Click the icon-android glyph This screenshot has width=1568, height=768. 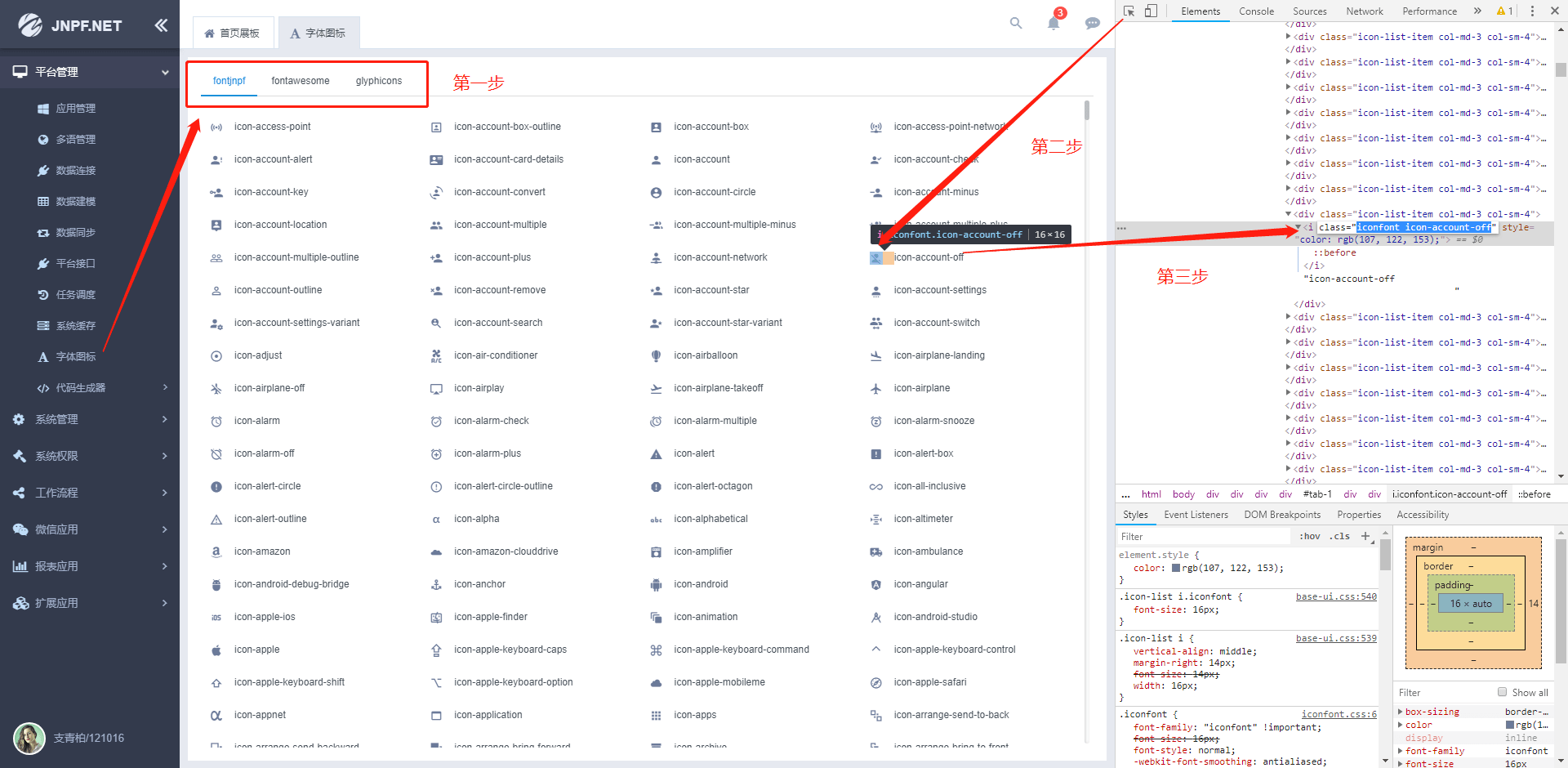pyautogui.click(x=656, y=585)
